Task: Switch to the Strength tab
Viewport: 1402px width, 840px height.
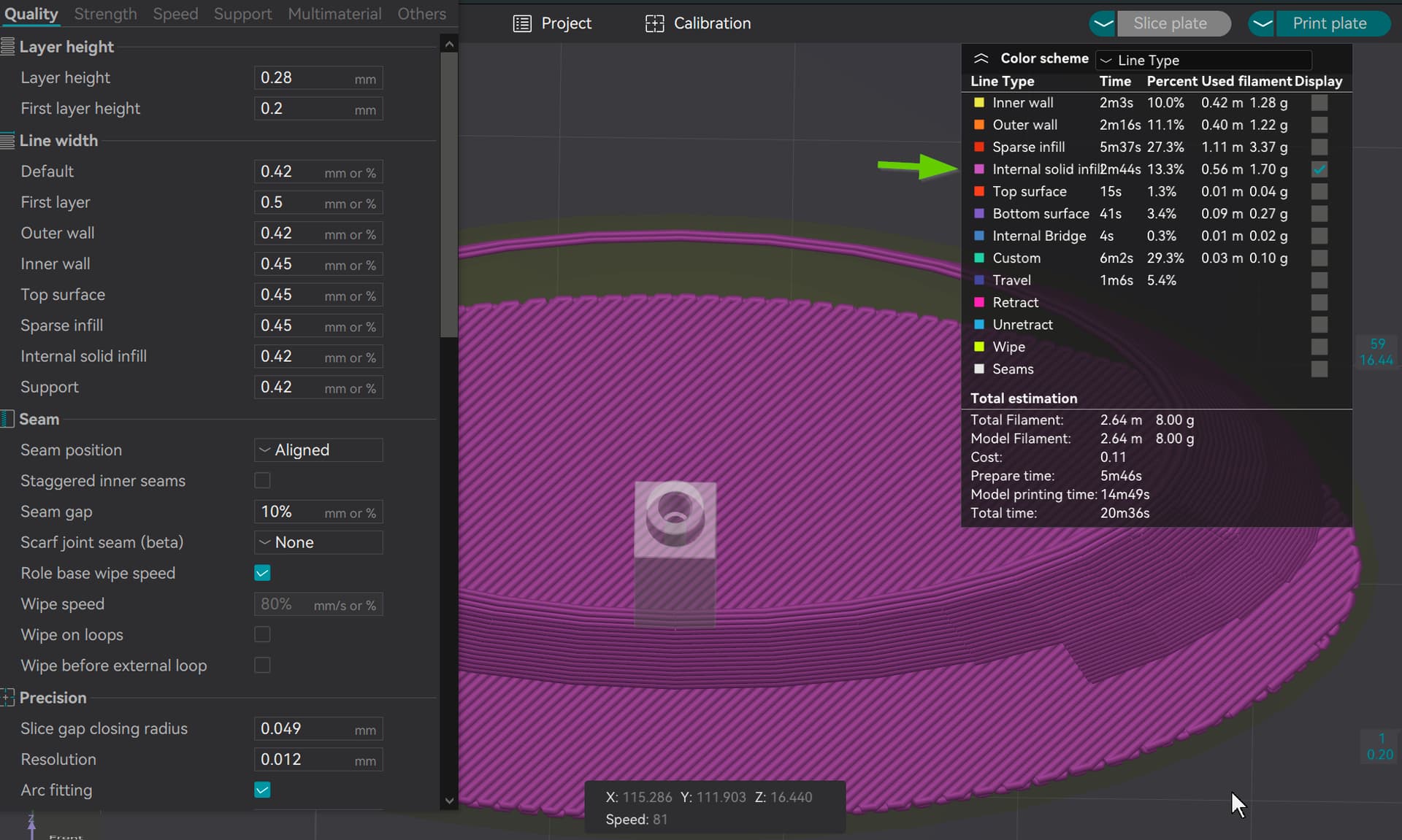Action: 105,14
